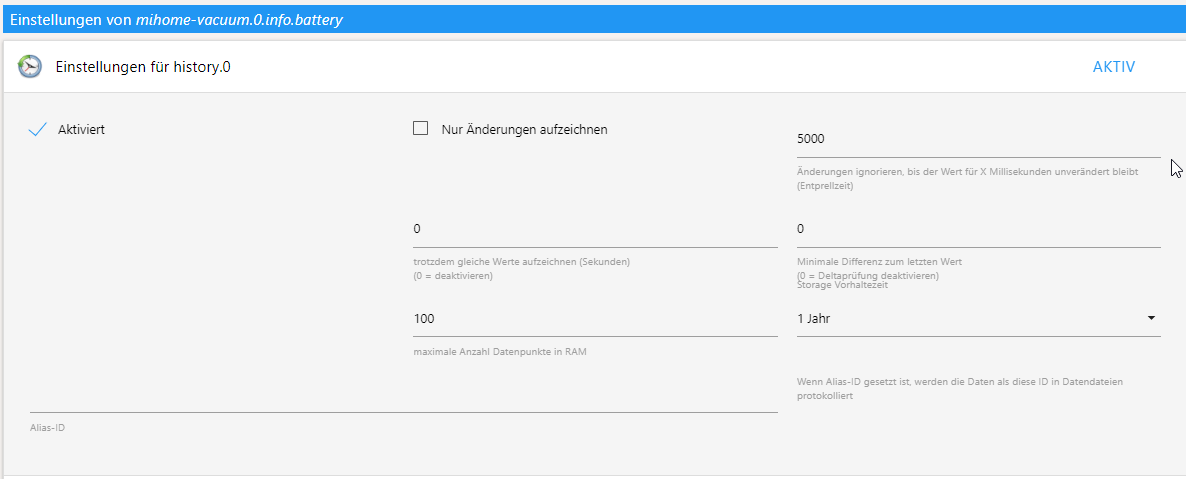Enable Nur Änderungen aufzeichnen checkbox

pyautogui.click(x=421, y=129)
